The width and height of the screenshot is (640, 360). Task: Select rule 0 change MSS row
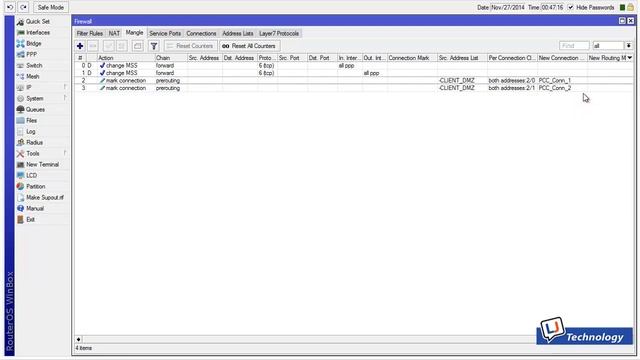(x=353, y=66)
